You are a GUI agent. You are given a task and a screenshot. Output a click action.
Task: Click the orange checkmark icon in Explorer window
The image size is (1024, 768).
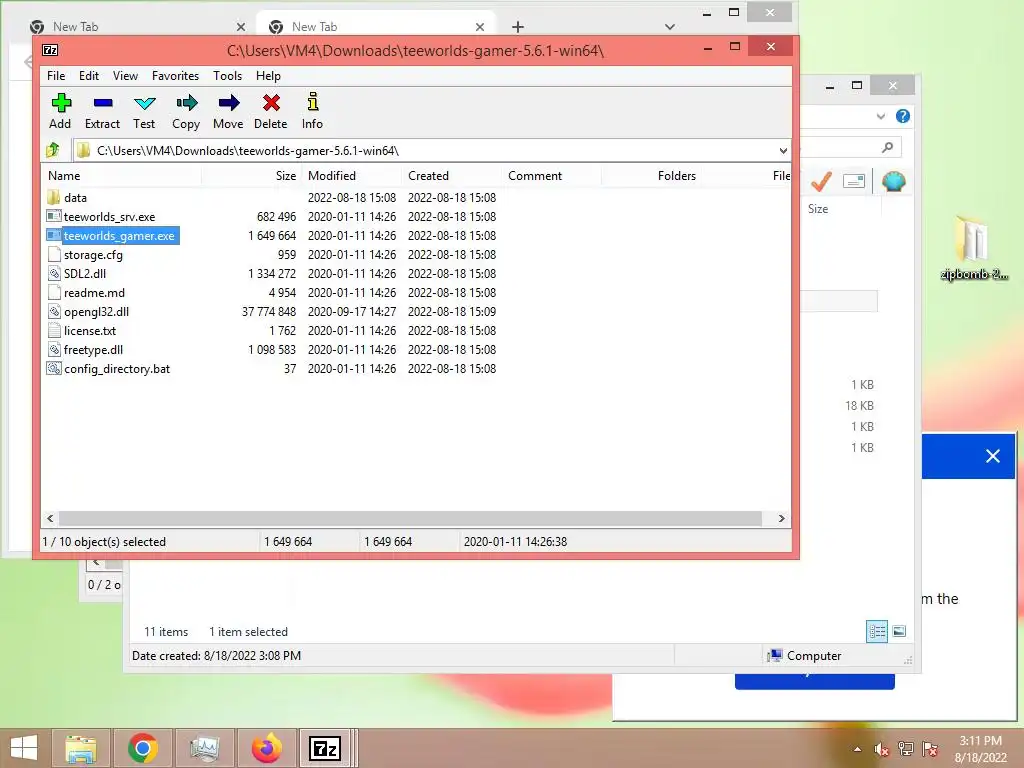pyautogui.click(x=821, y=182)
